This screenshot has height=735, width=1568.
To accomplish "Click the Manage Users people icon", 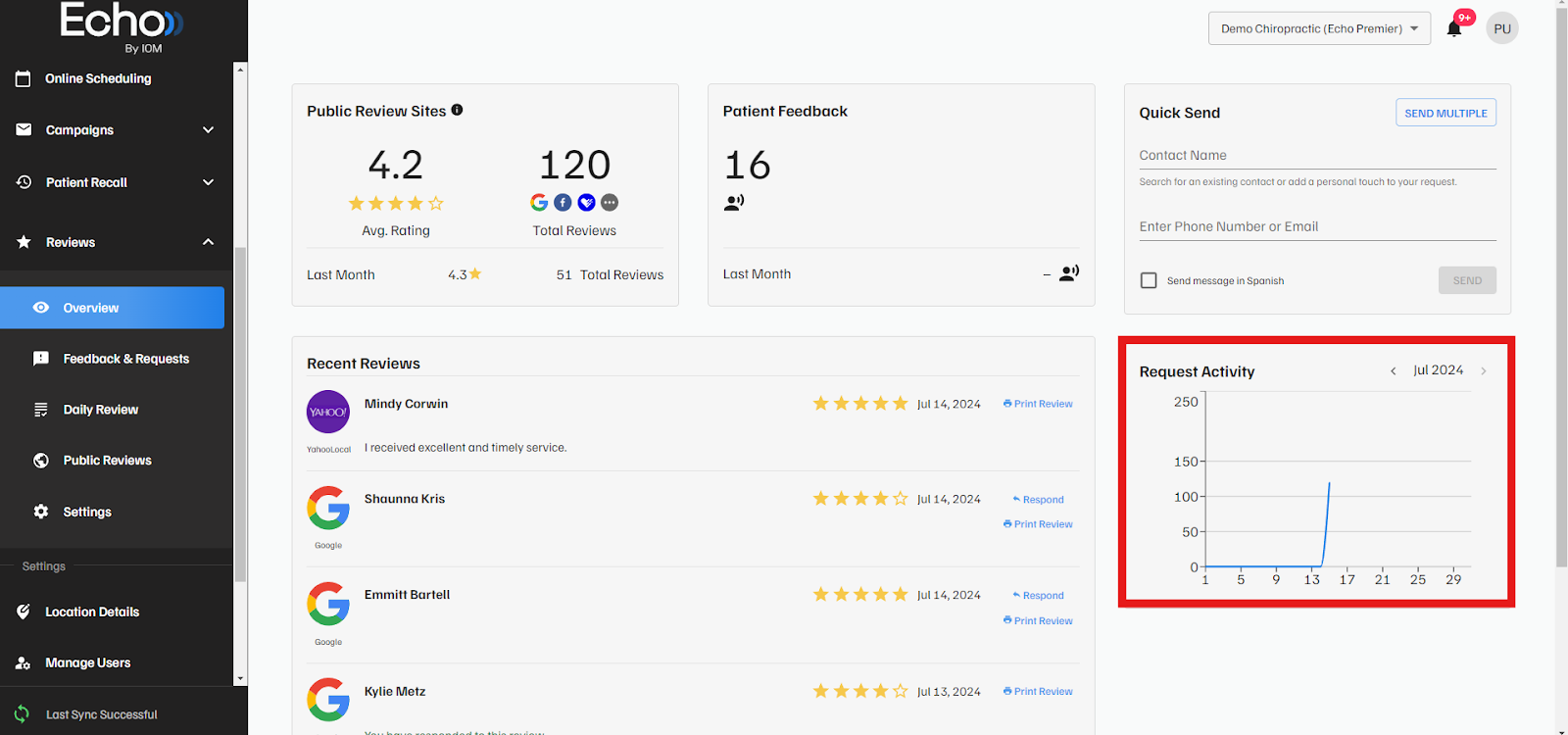I will [x=24, y=662].
